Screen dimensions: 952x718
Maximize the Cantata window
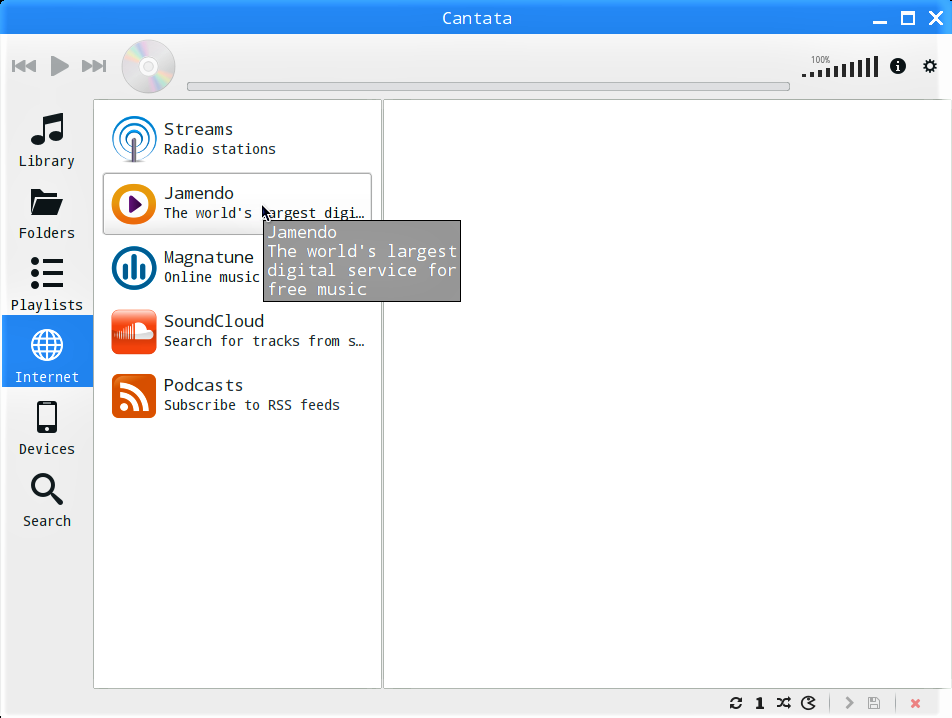coord(908,19)
